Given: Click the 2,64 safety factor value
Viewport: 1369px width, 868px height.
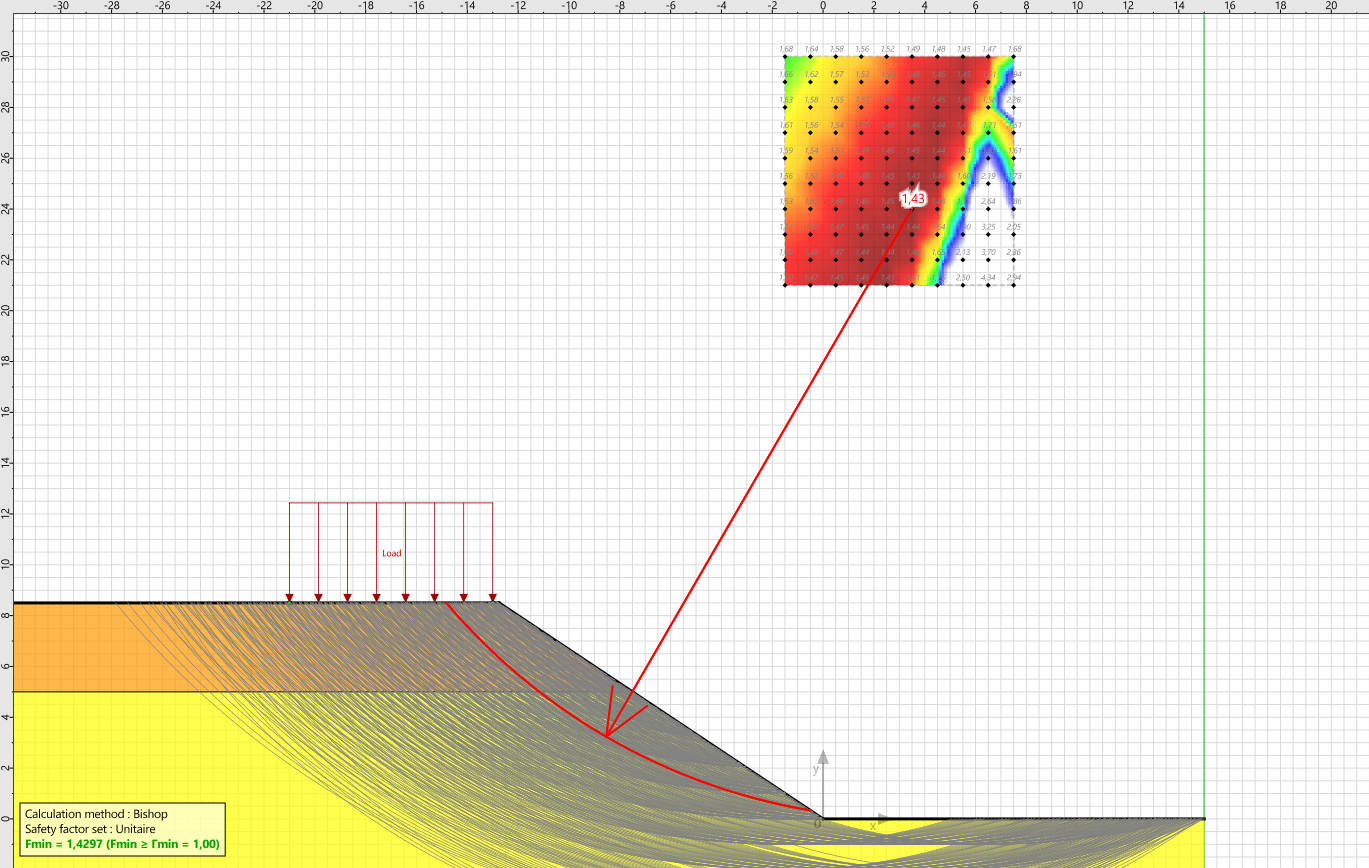Looking at the screenshot, I should (x=988, y=201).
